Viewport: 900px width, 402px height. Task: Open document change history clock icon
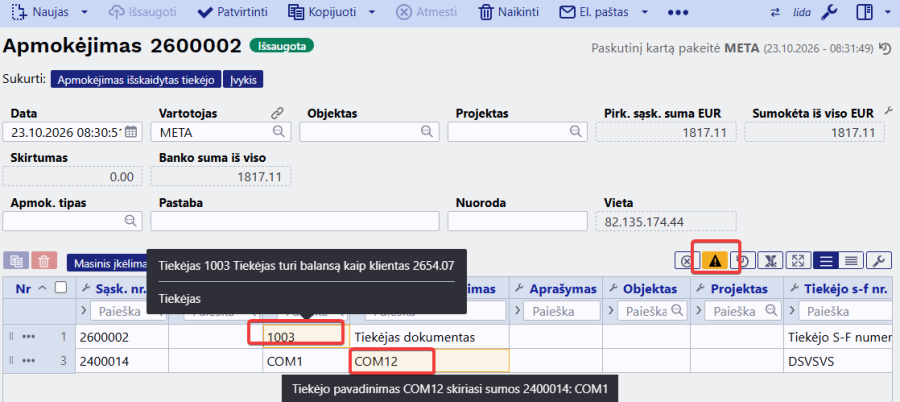885,48
